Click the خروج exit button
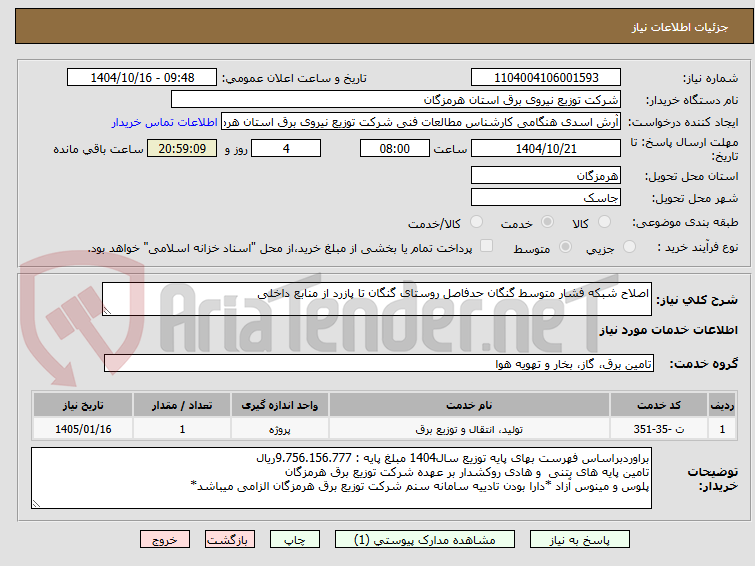The image size is (755, 566). (165, 540)
